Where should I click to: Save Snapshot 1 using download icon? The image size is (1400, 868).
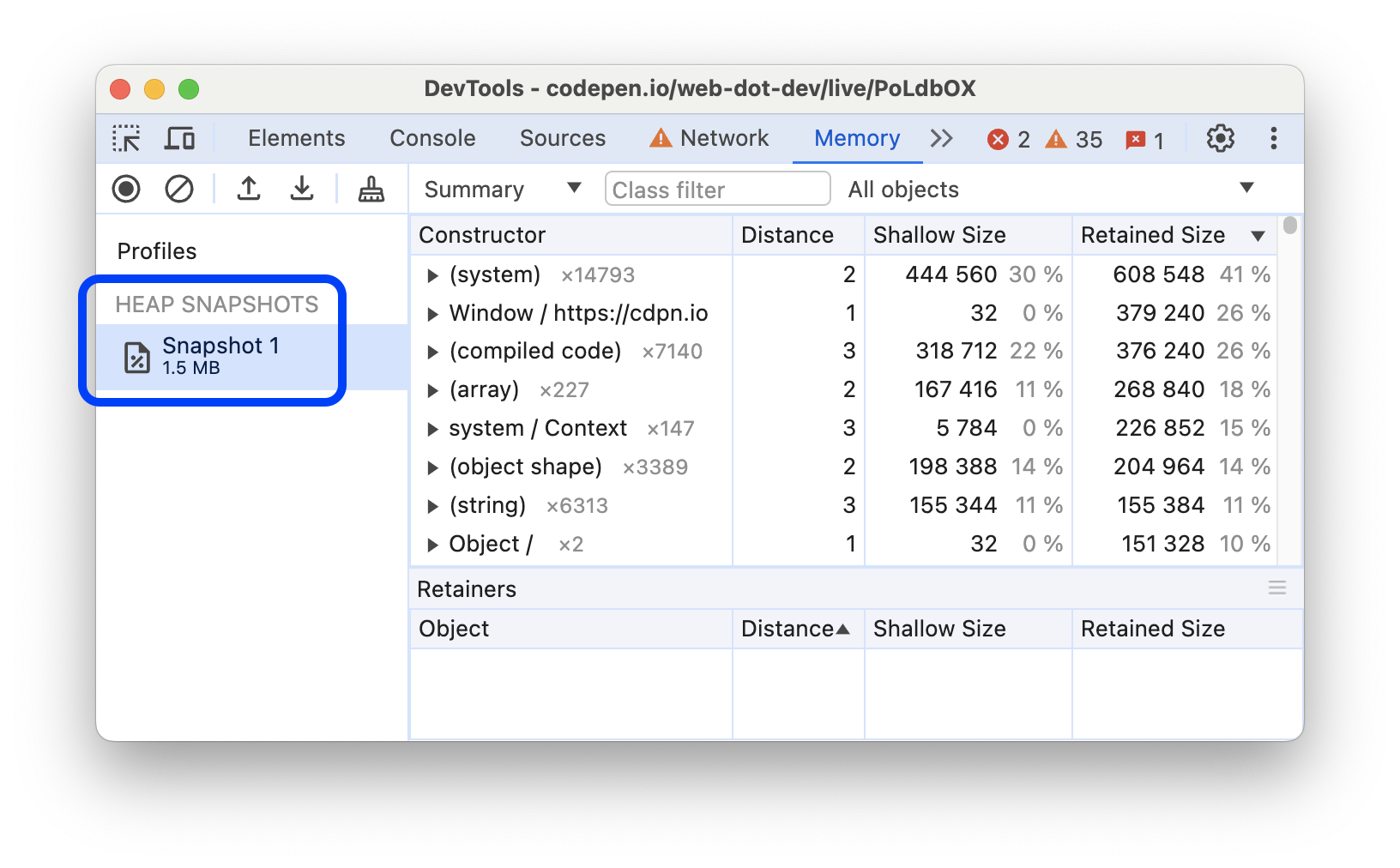(x=301, y=189)
